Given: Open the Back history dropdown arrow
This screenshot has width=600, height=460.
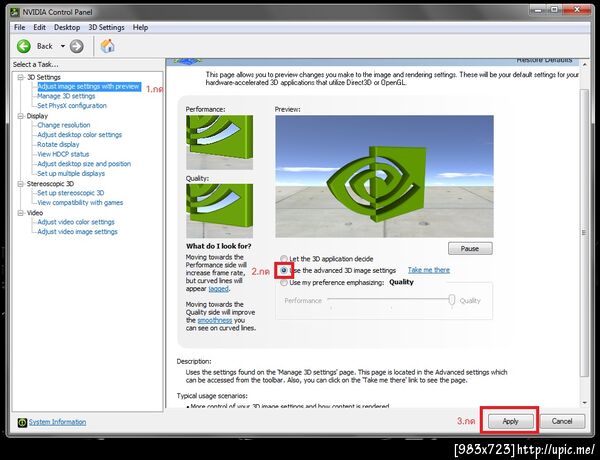Looking at the screenshot, I should coord(62,46).
